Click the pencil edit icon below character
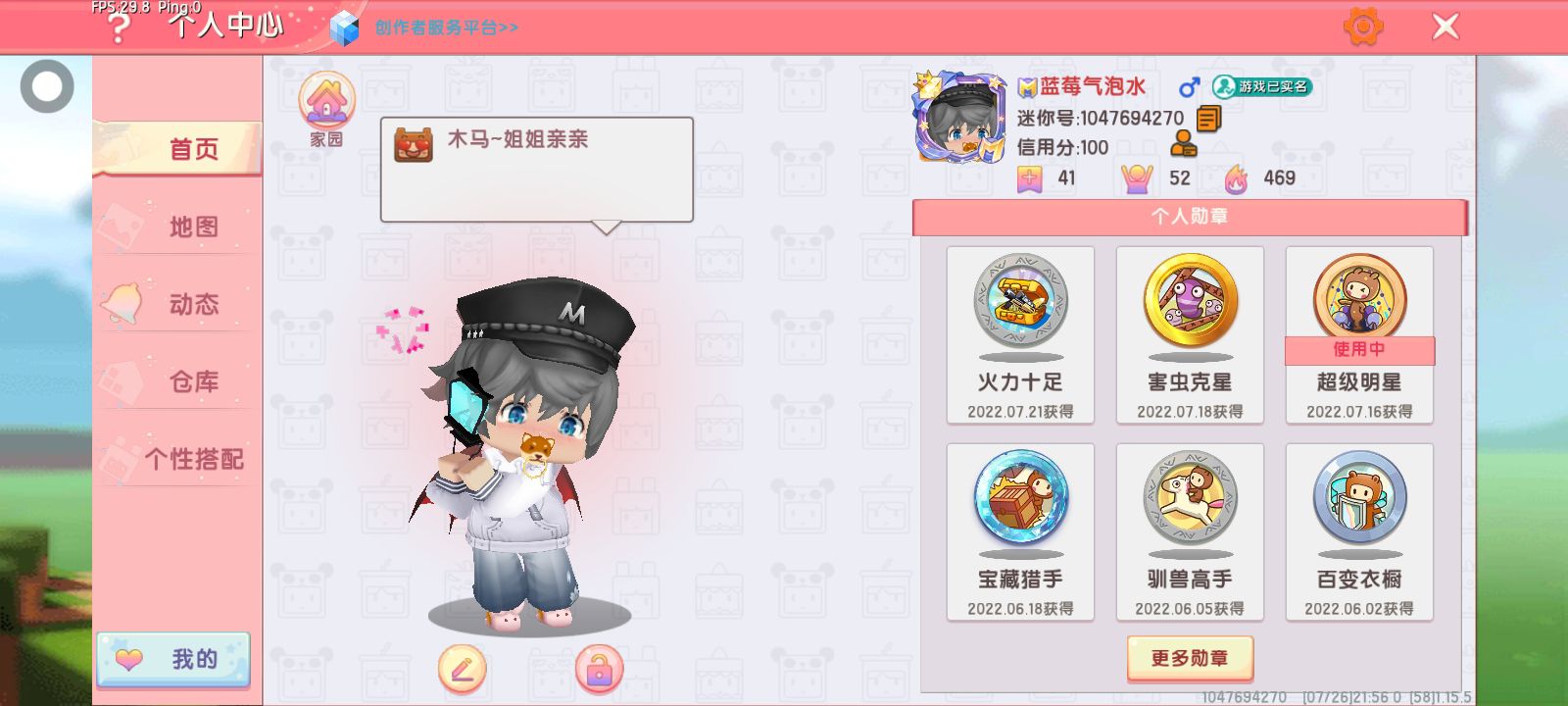This screenshot has width=1568, height=706. [462, 670]
